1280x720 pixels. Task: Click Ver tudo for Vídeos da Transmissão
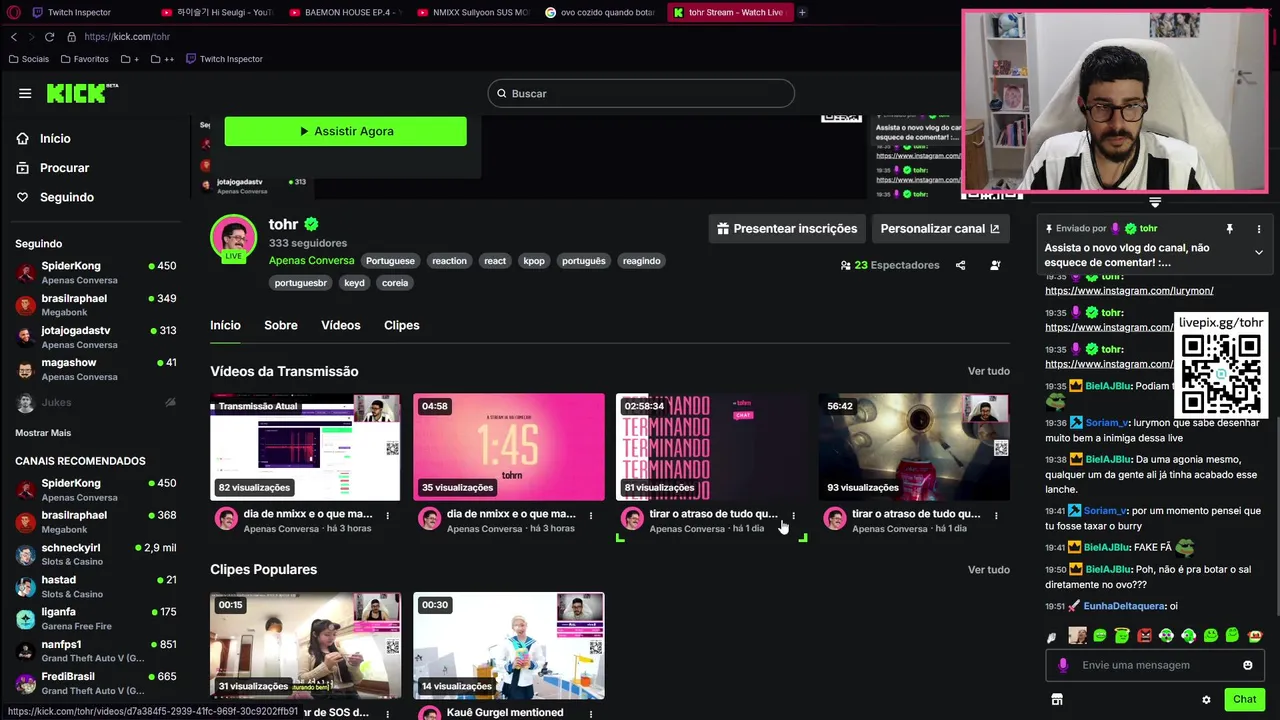point(988,371)
